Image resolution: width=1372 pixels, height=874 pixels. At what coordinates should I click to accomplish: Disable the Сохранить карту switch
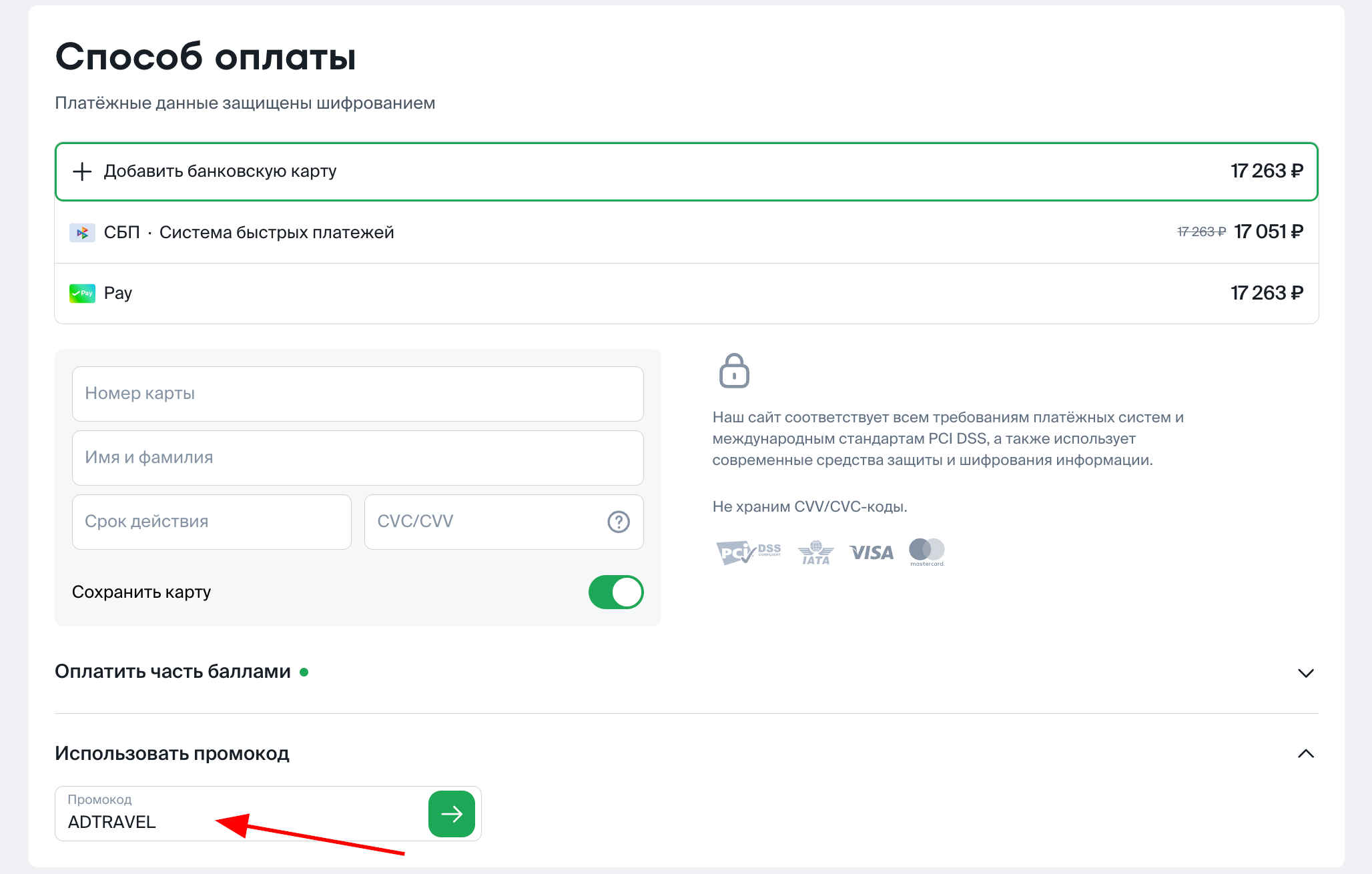(615, 592)
